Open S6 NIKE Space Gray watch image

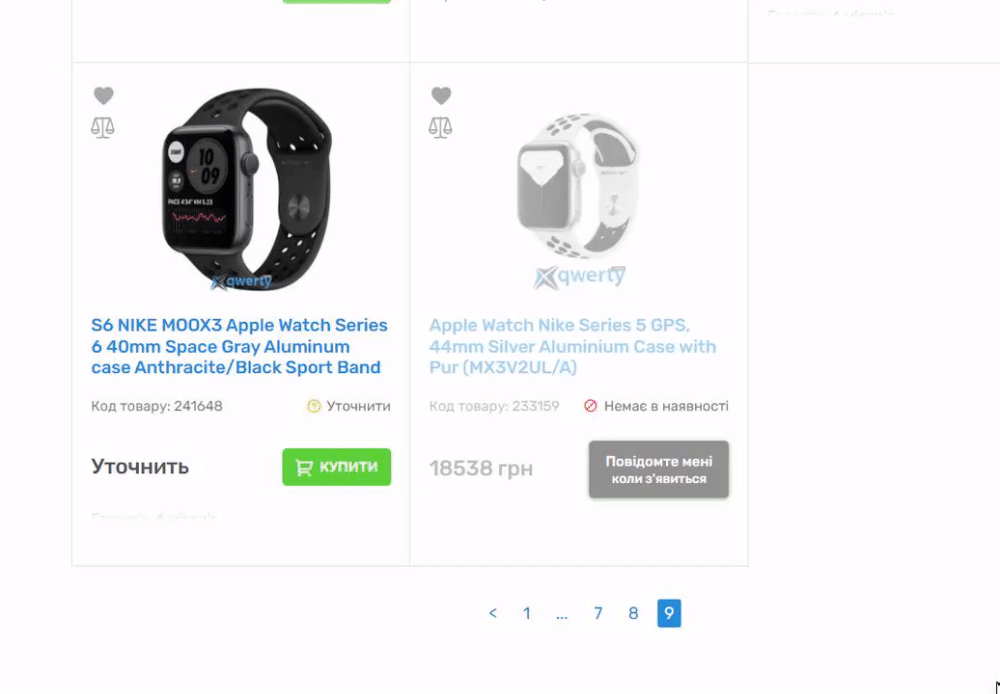(x=246, y=189)
